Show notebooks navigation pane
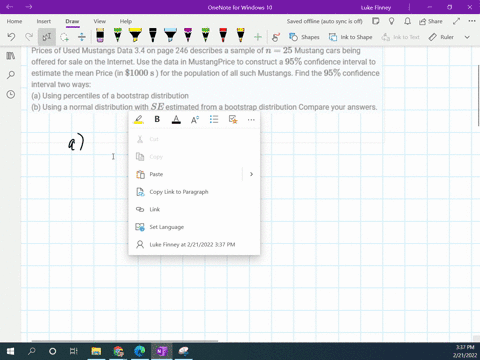 11,56
